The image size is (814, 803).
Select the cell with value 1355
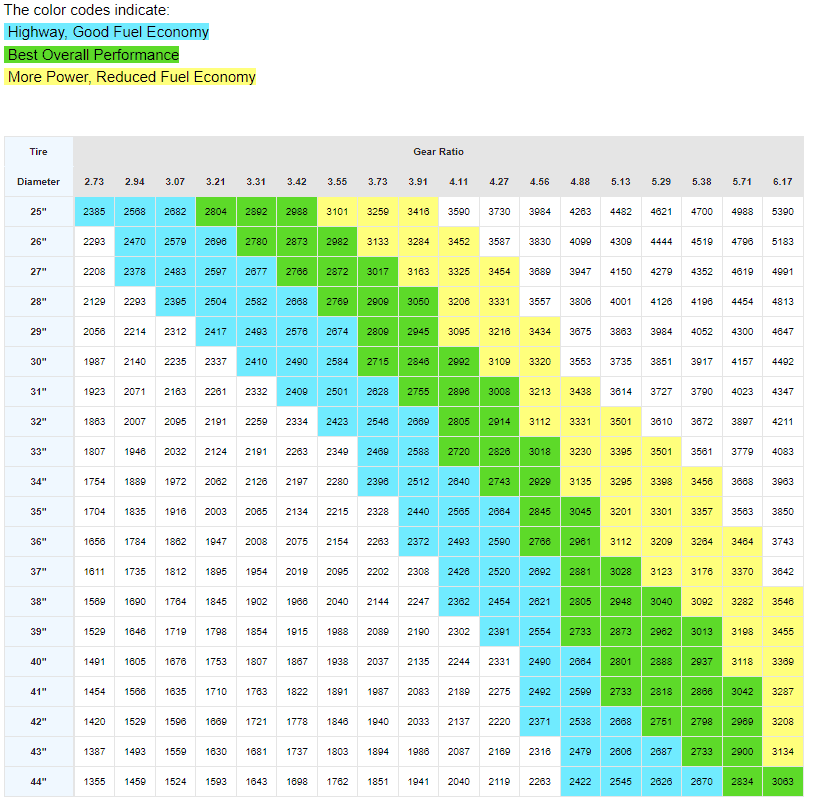94,782
